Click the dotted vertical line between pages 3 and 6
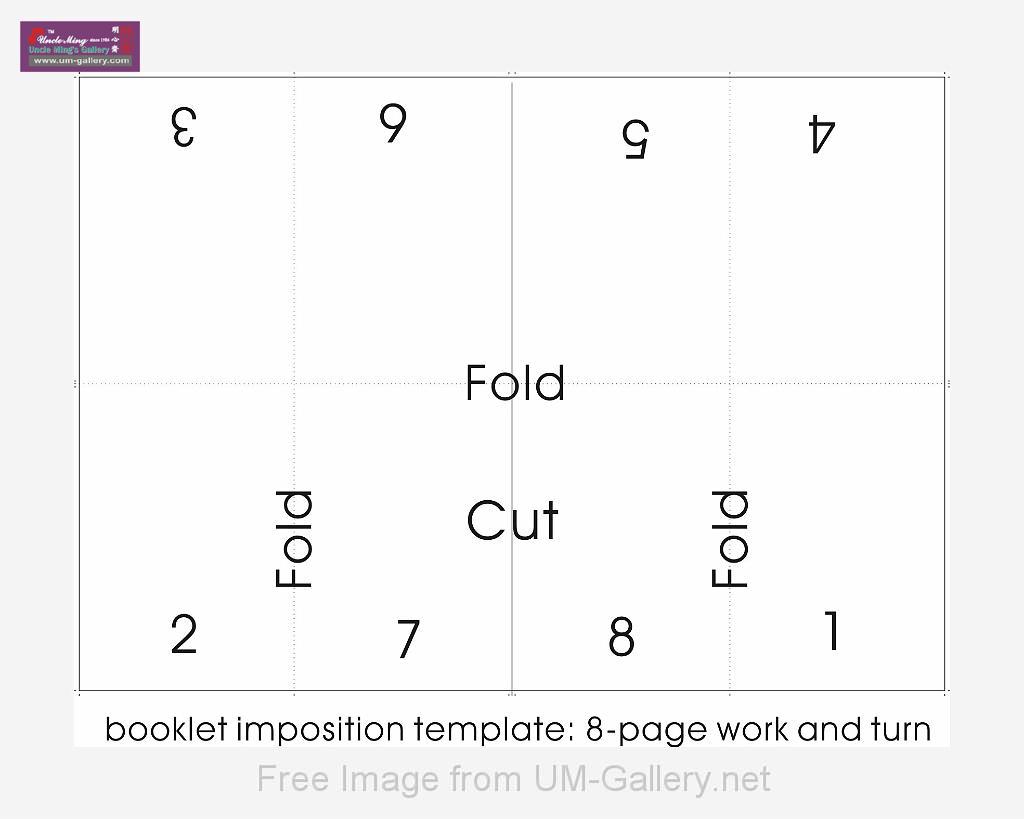This screenshot has width=1024, height=819. (294, 250)
